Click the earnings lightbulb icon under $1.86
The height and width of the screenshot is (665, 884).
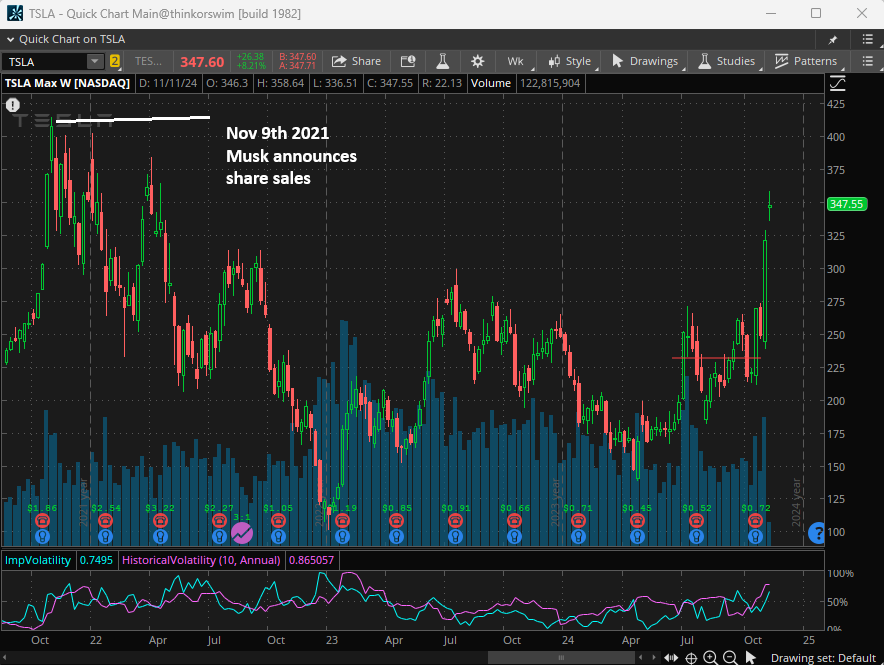coord(42,537)
